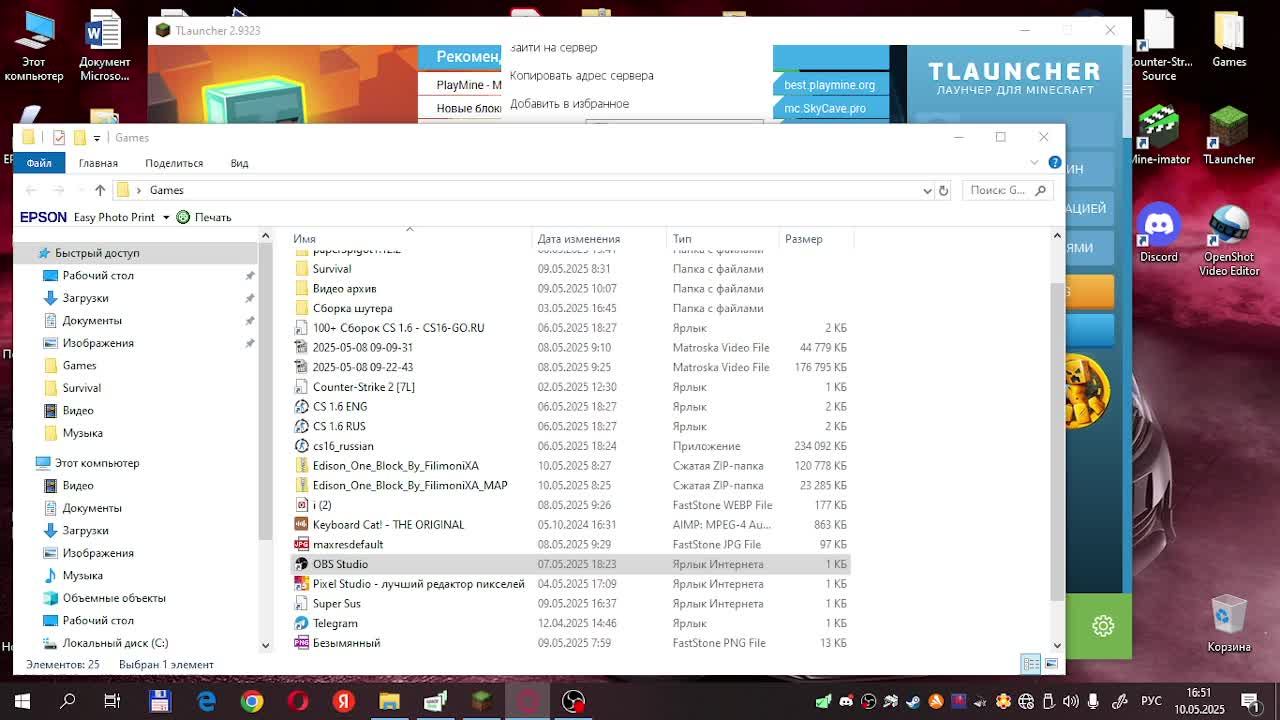Switch to the Вид ribbon tab
Image resolution: width=1280 pixels, height=720 pixels.
point(240,163)
